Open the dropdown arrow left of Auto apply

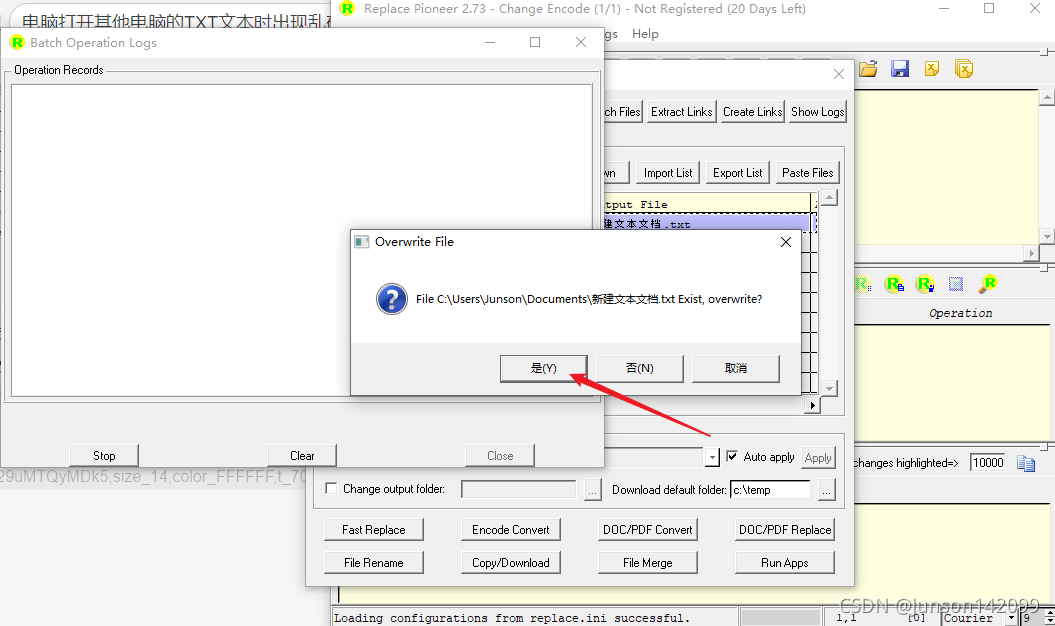pos(712,458)
